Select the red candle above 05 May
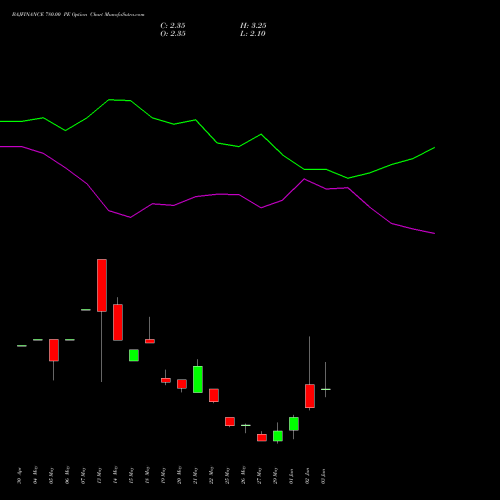Image resolution: width=500 pixels, height=500 pixels. point(54,350)
